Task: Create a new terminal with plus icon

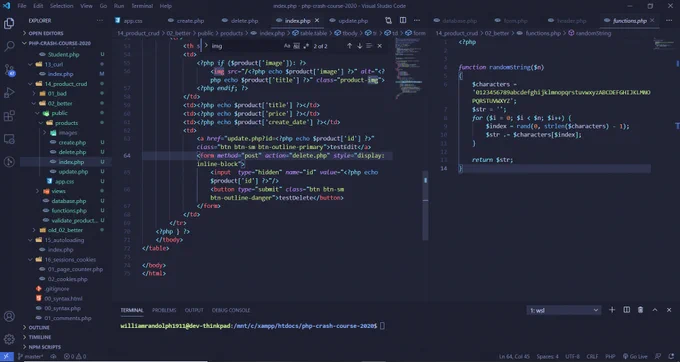Action: tap(612, 310)
